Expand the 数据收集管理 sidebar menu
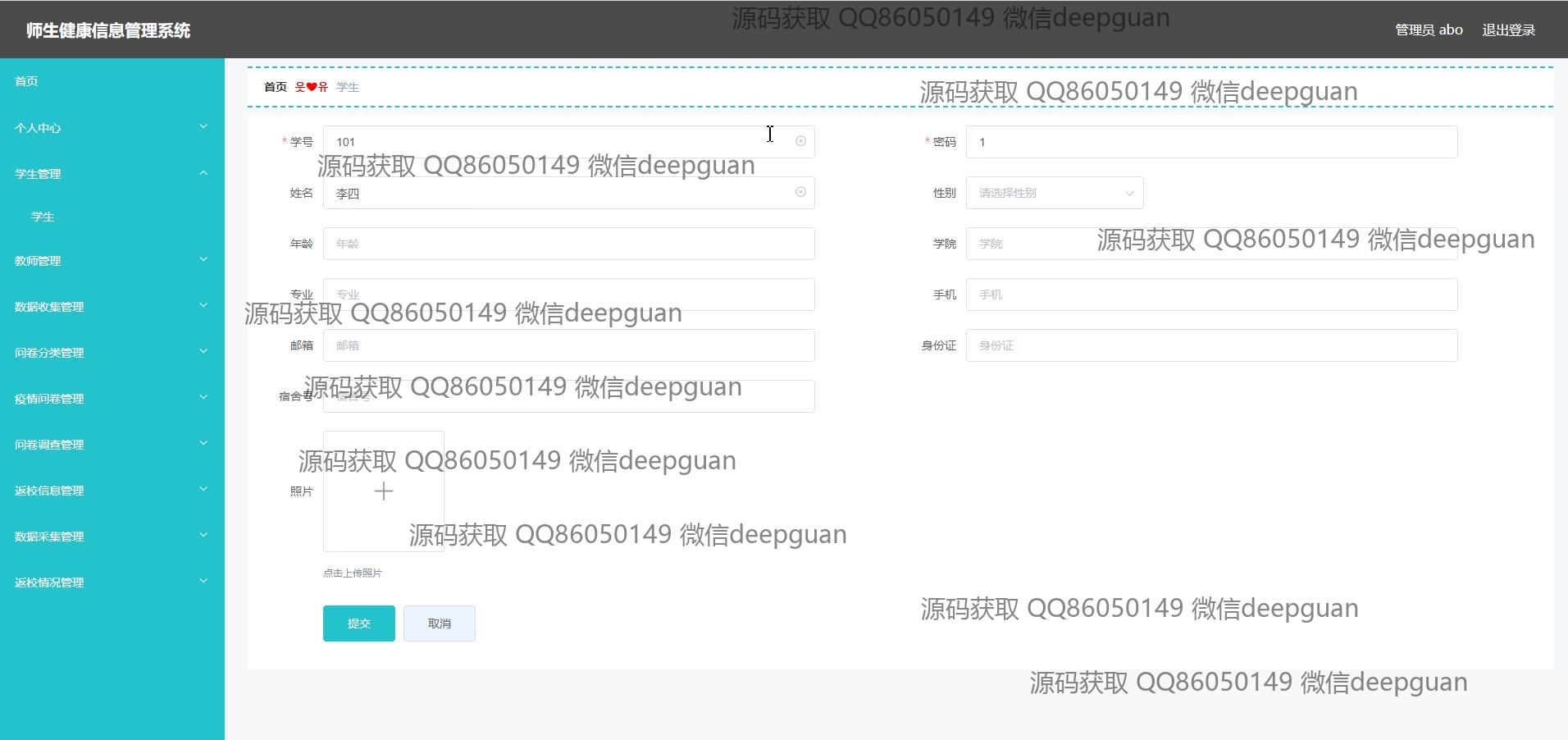The width and height of the screenshot is (1568, 740). pos(112,306)
